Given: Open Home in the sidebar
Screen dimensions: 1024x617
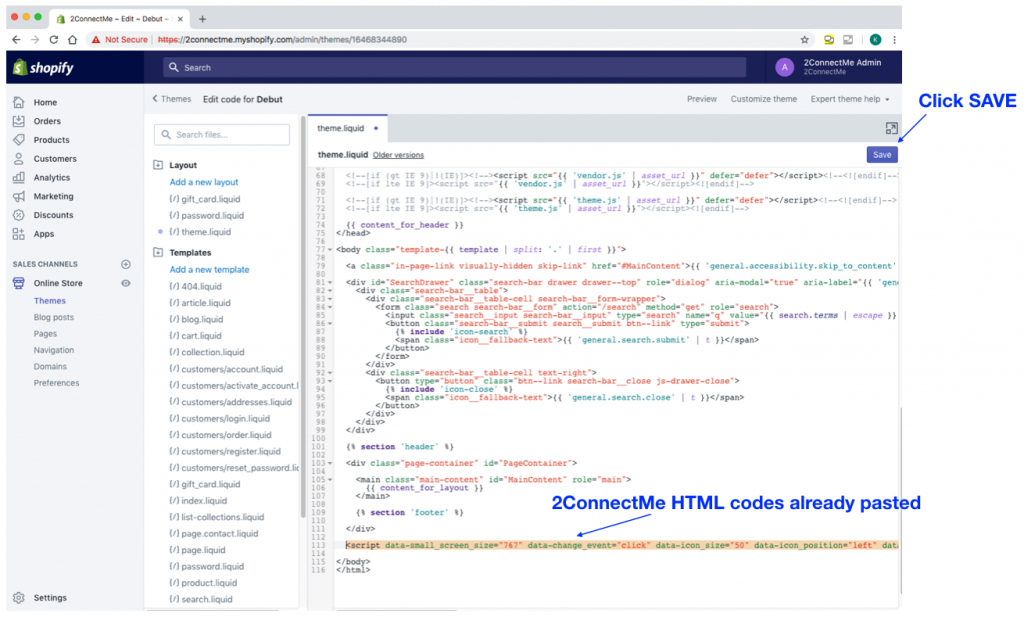Looking at the screenshot, I should (x=45, y=103).
